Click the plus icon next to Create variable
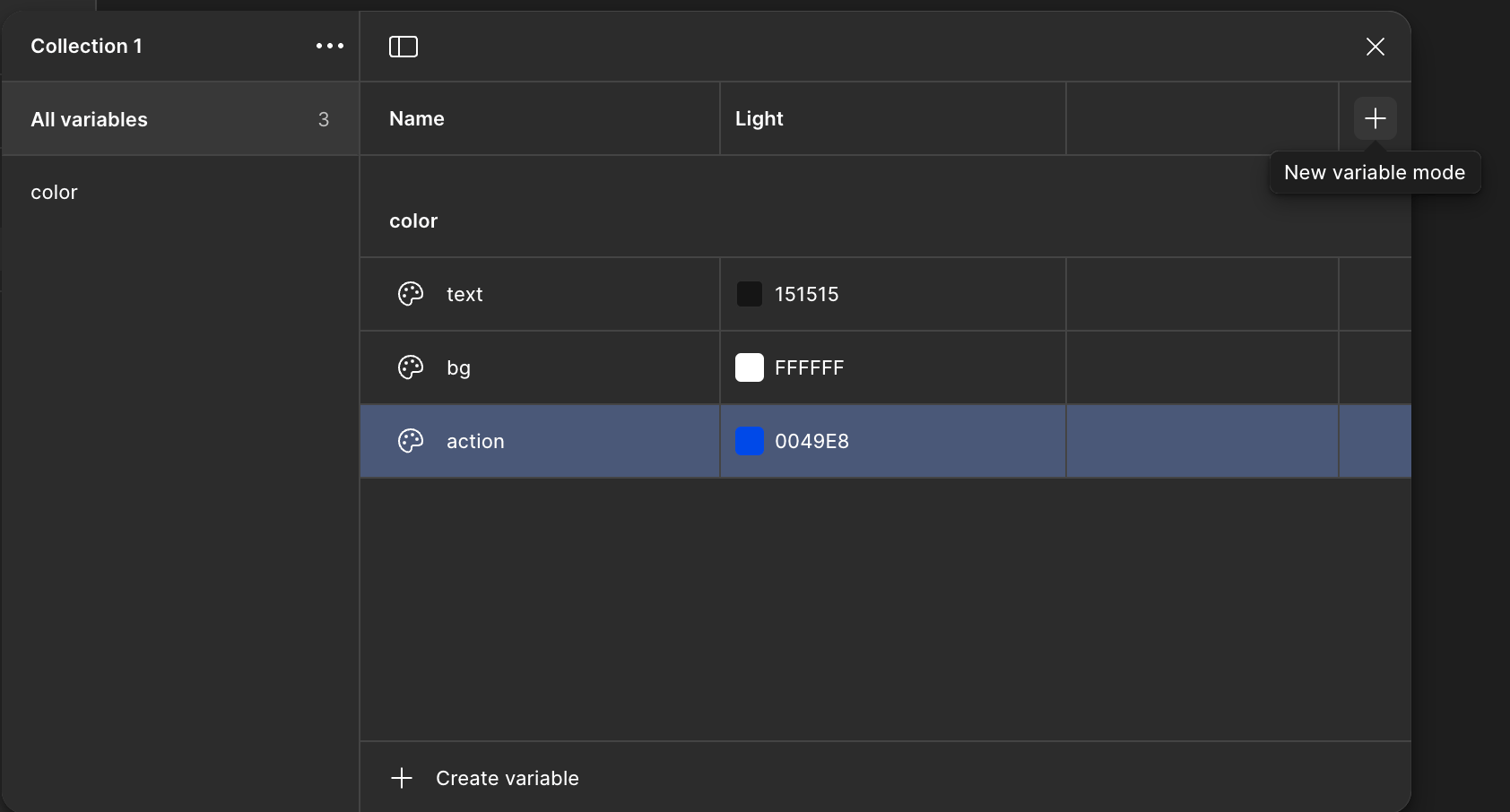Image resolution: width=1510 pixels, height=812 pixels. 402,778
